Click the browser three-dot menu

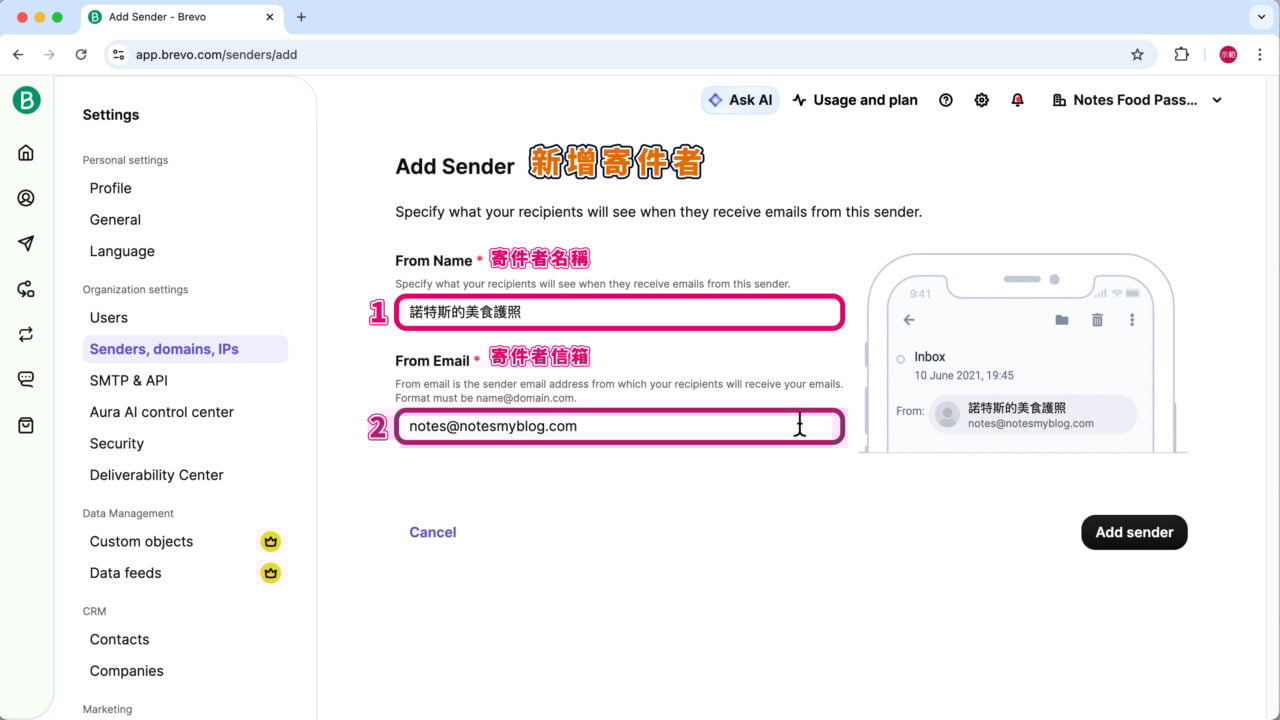(x=1260, y=55)
